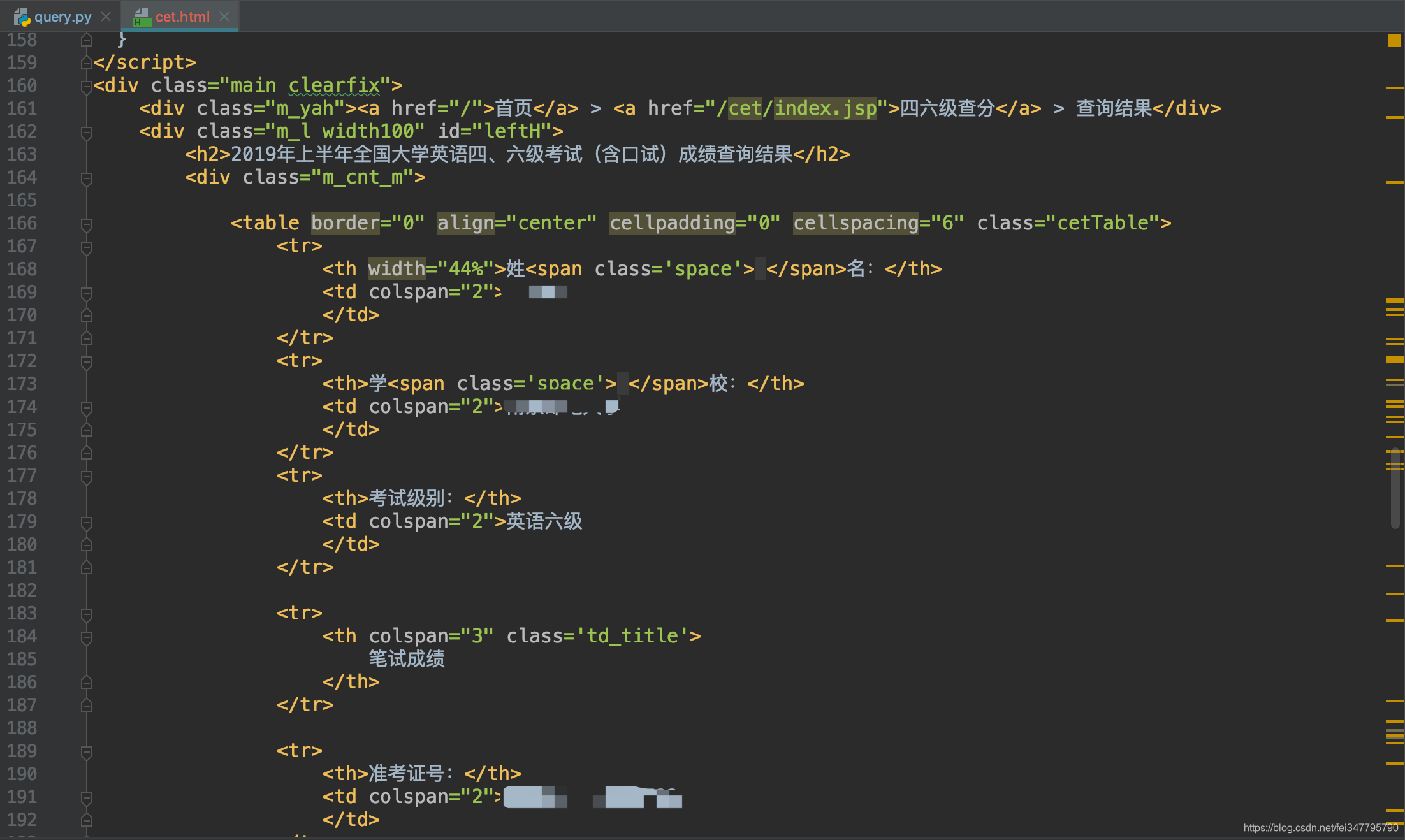Fold the div m_cnt_m block at line 164
Screen dimensions: 1405x840
pyautogui.click(x=87, y=178)
